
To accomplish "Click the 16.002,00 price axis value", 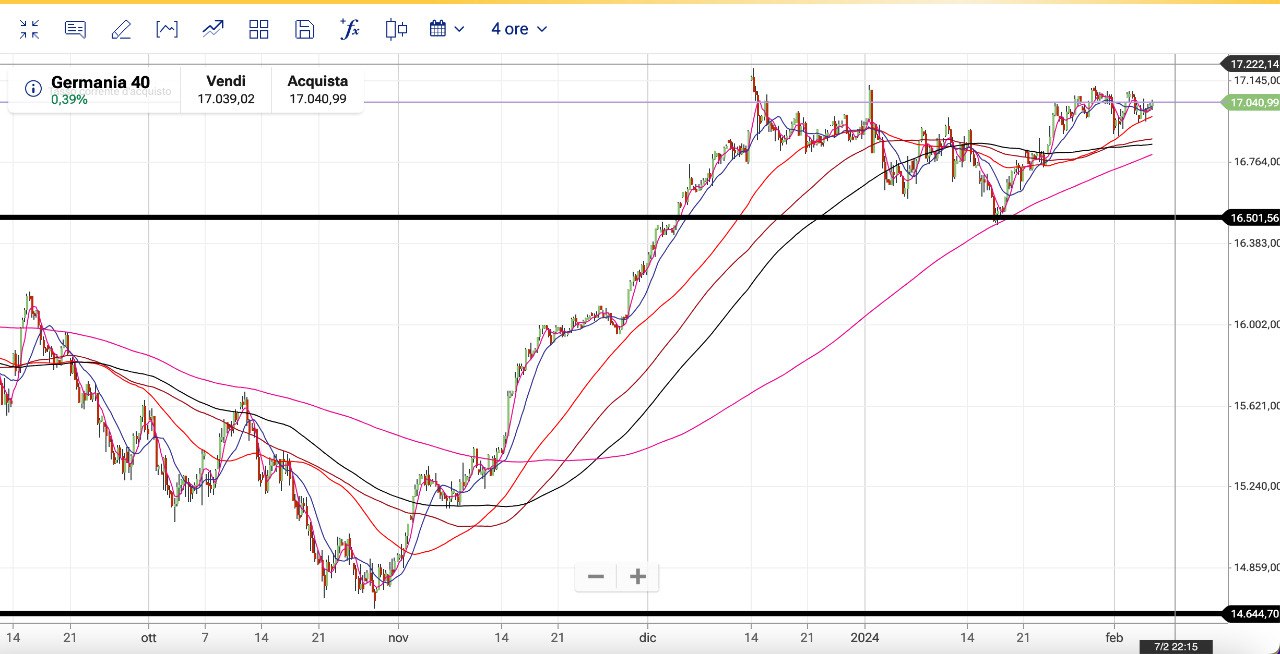I will click(x=1256, y=324).
